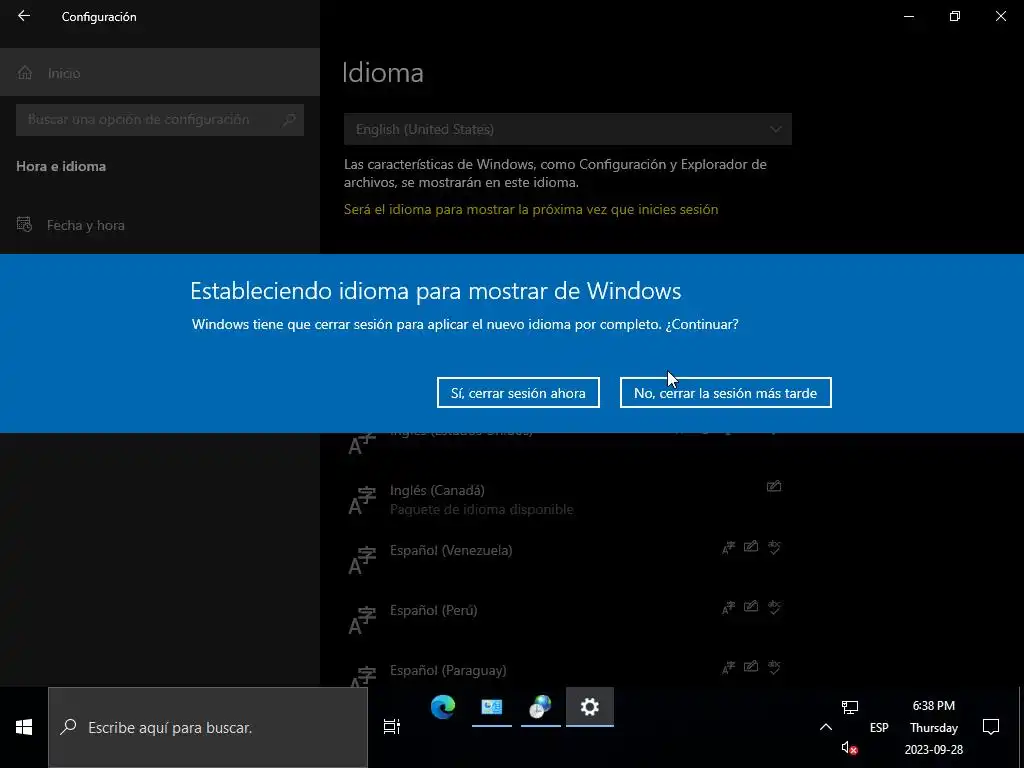Click handwriting icon on Español (Perú) row
The image size is (1024, 768).
[x=751, y=607]
